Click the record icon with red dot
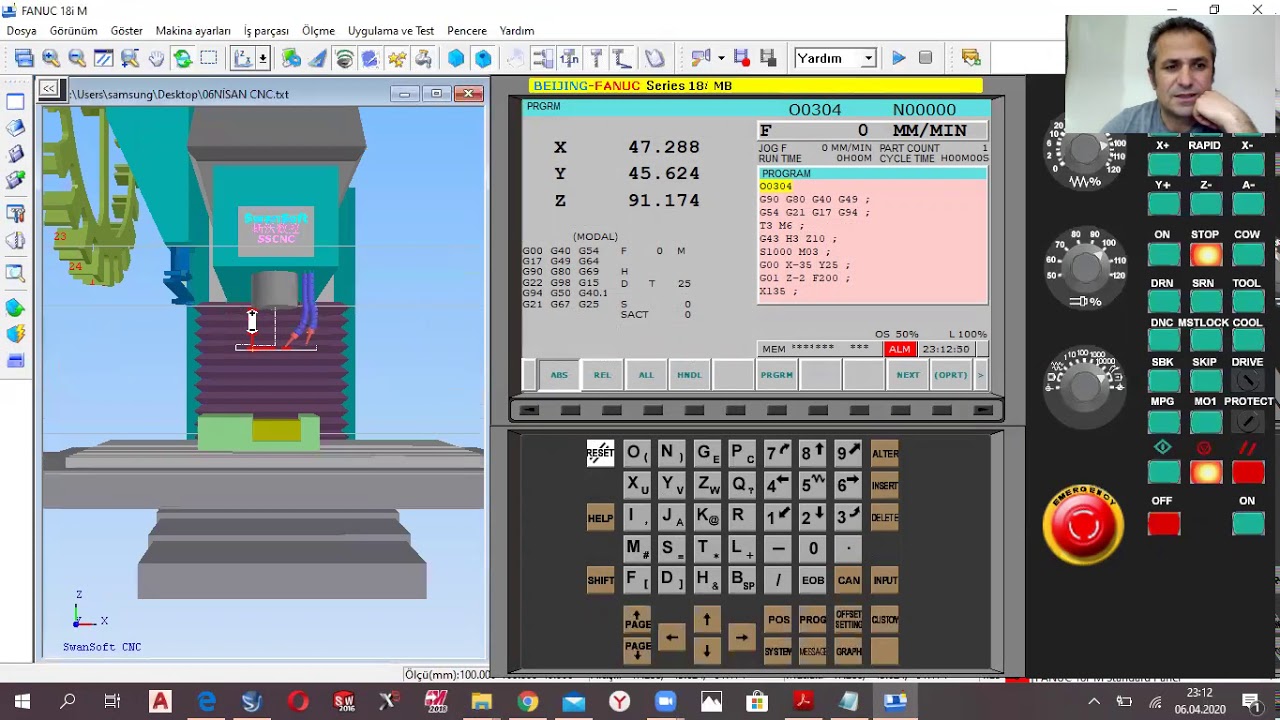 click(742, 58)
